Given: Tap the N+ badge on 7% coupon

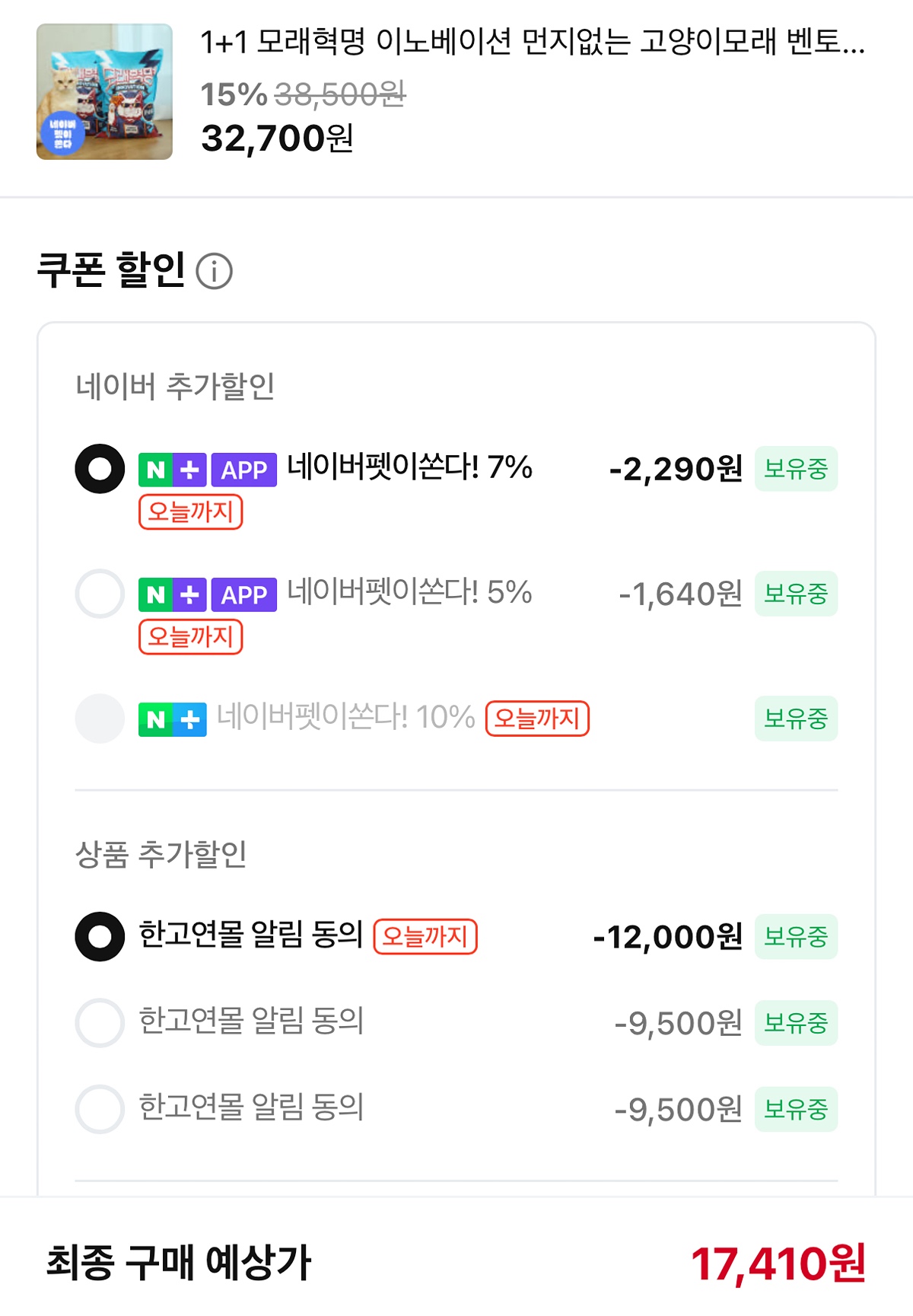Looking at the screenshot, I should (172, 470).
